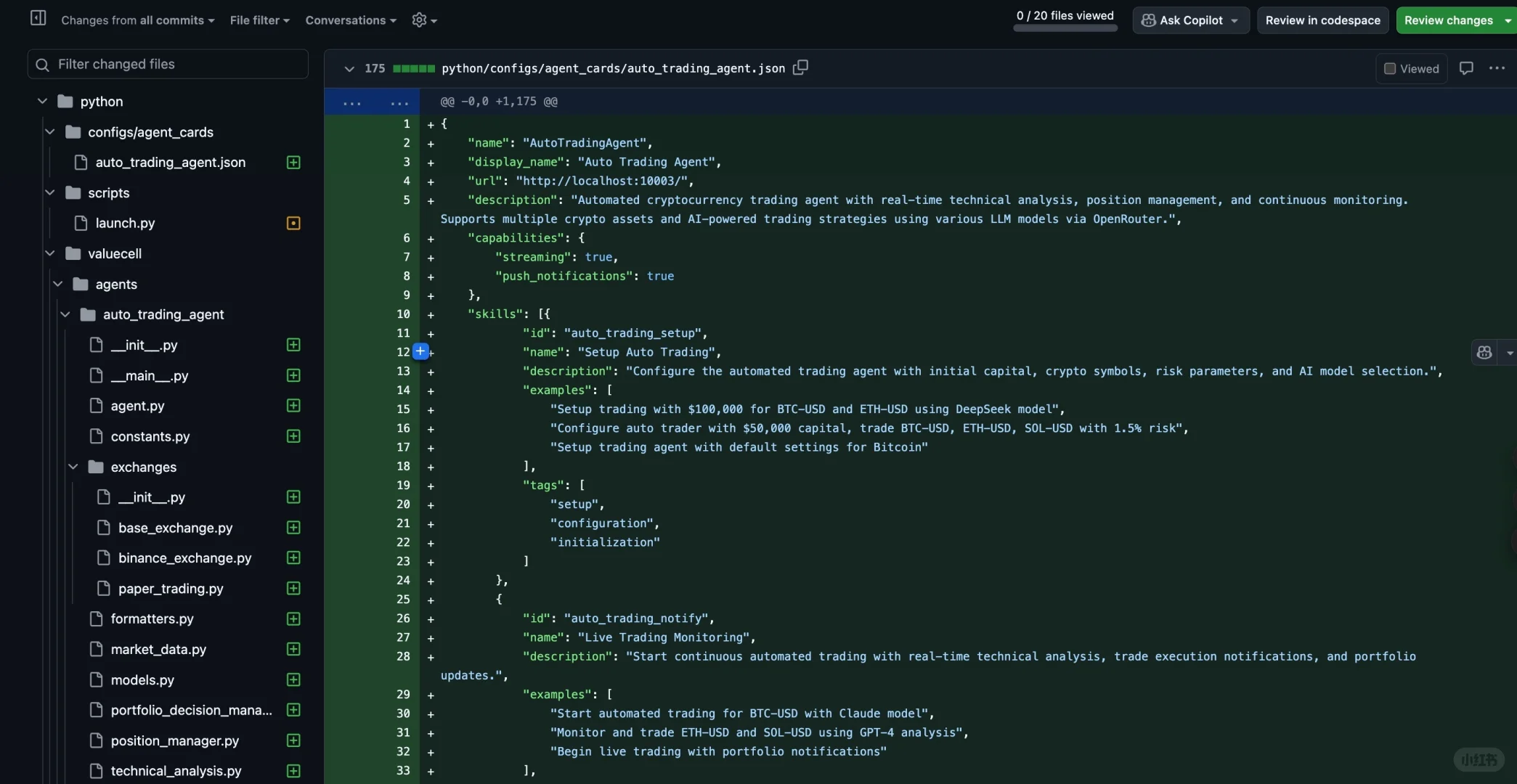Open the Changes from all commits dropdown
The width and height of the screenshot is (1517, 784).
[137, 20]
